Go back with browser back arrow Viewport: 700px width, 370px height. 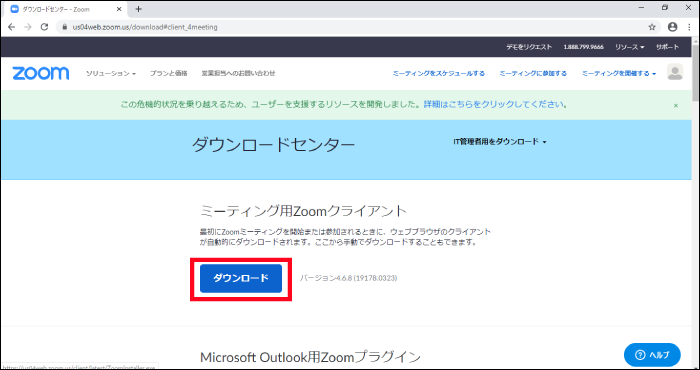click(12, 27)
